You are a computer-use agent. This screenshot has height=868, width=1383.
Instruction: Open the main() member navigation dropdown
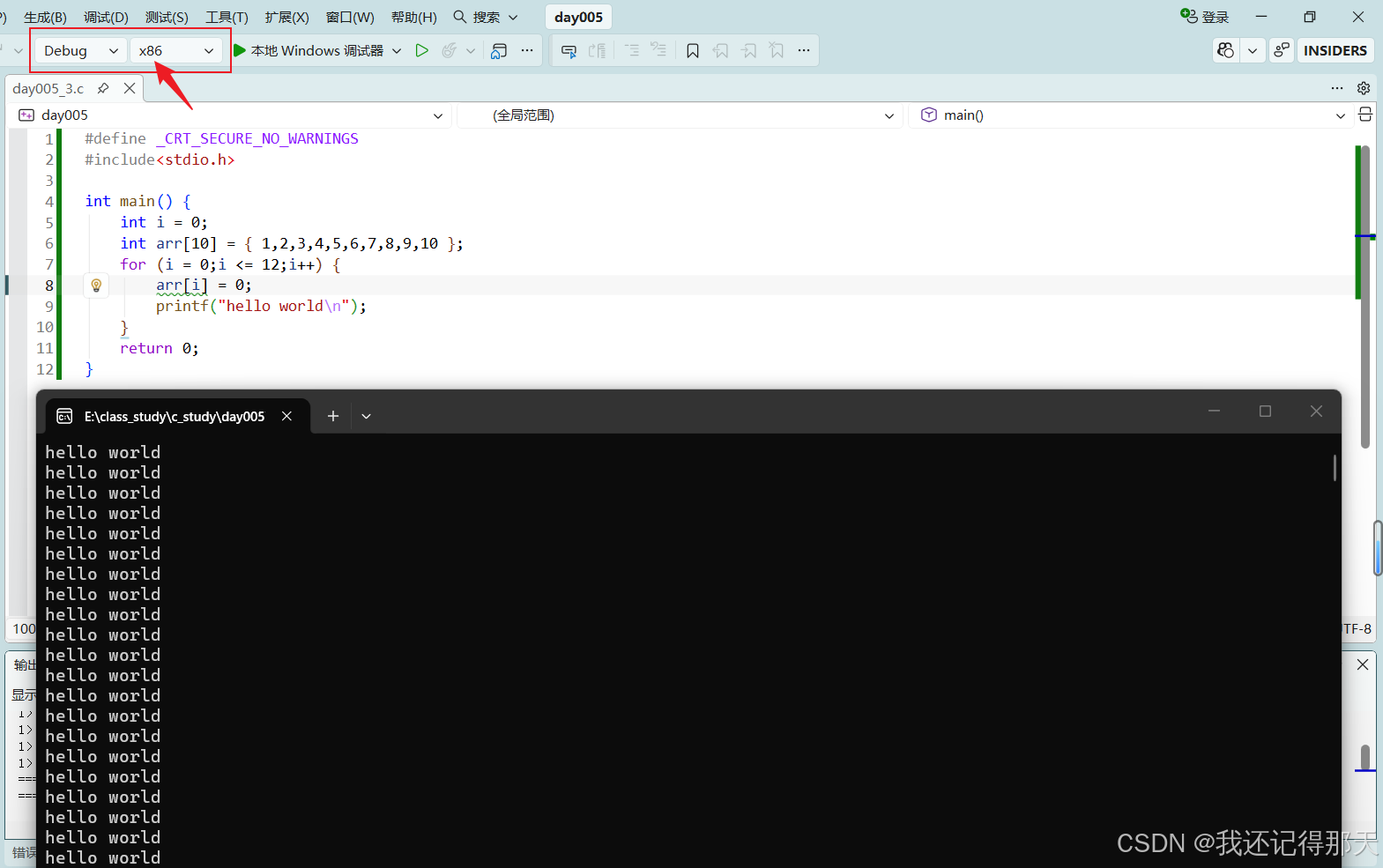1131,115
